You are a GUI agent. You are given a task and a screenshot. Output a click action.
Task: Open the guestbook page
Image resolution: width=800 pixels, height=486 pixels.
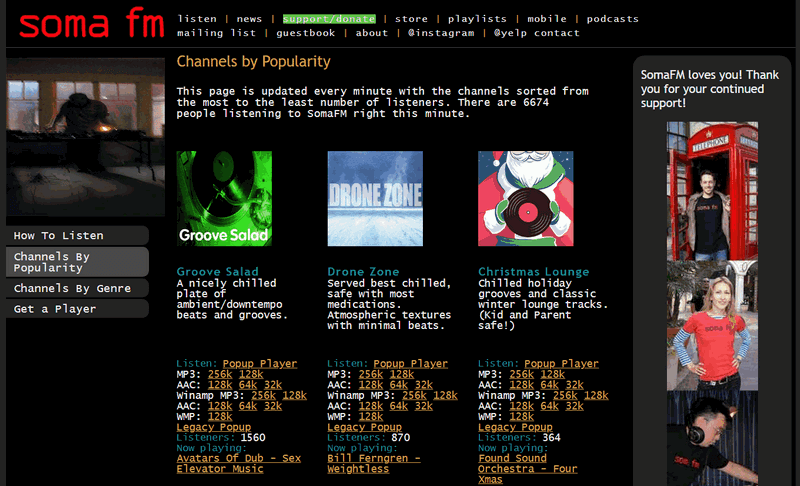pos(306,33)
